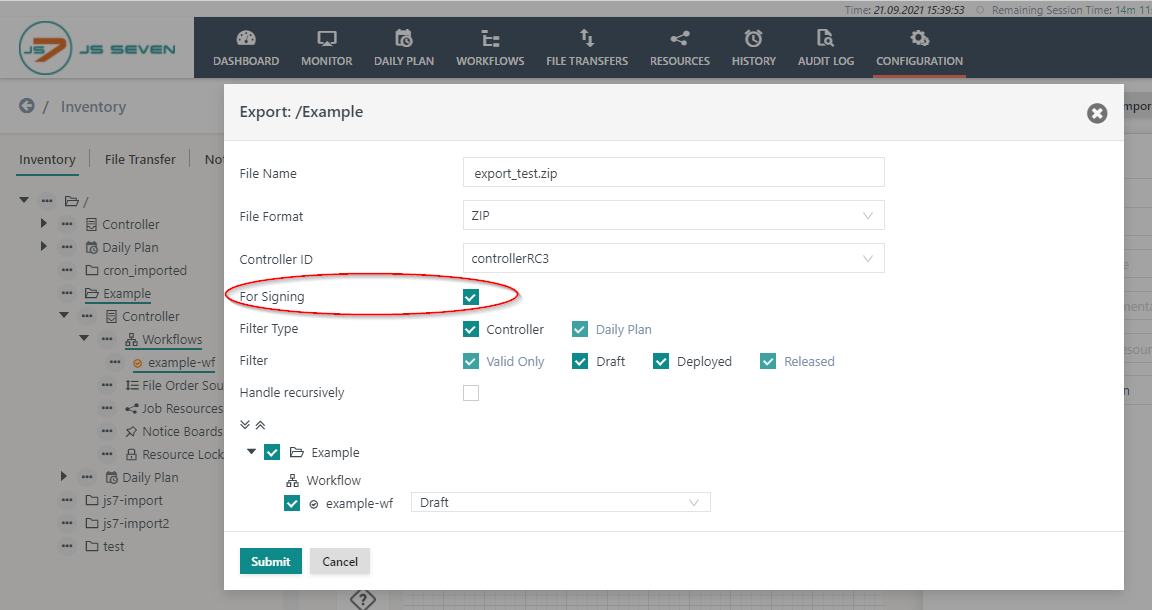Open the action menu dots for cron_imported

click(x=67, y=270)
